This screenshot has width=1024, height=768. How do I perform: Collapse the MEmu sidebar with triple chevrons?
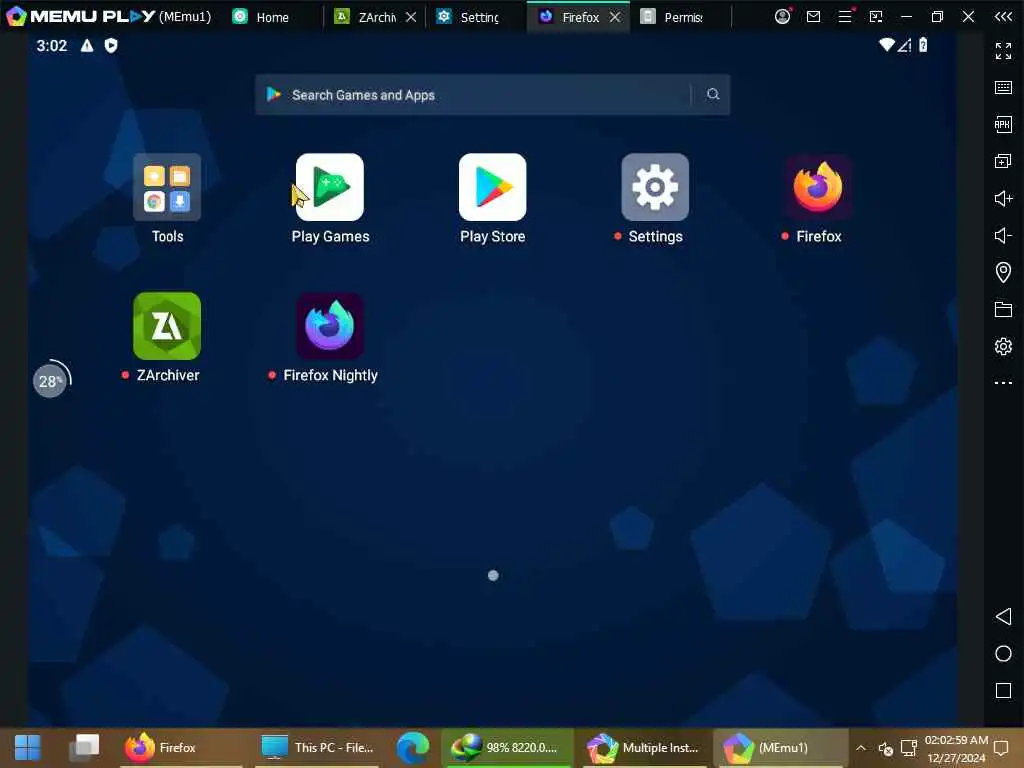pos(1003,16)
